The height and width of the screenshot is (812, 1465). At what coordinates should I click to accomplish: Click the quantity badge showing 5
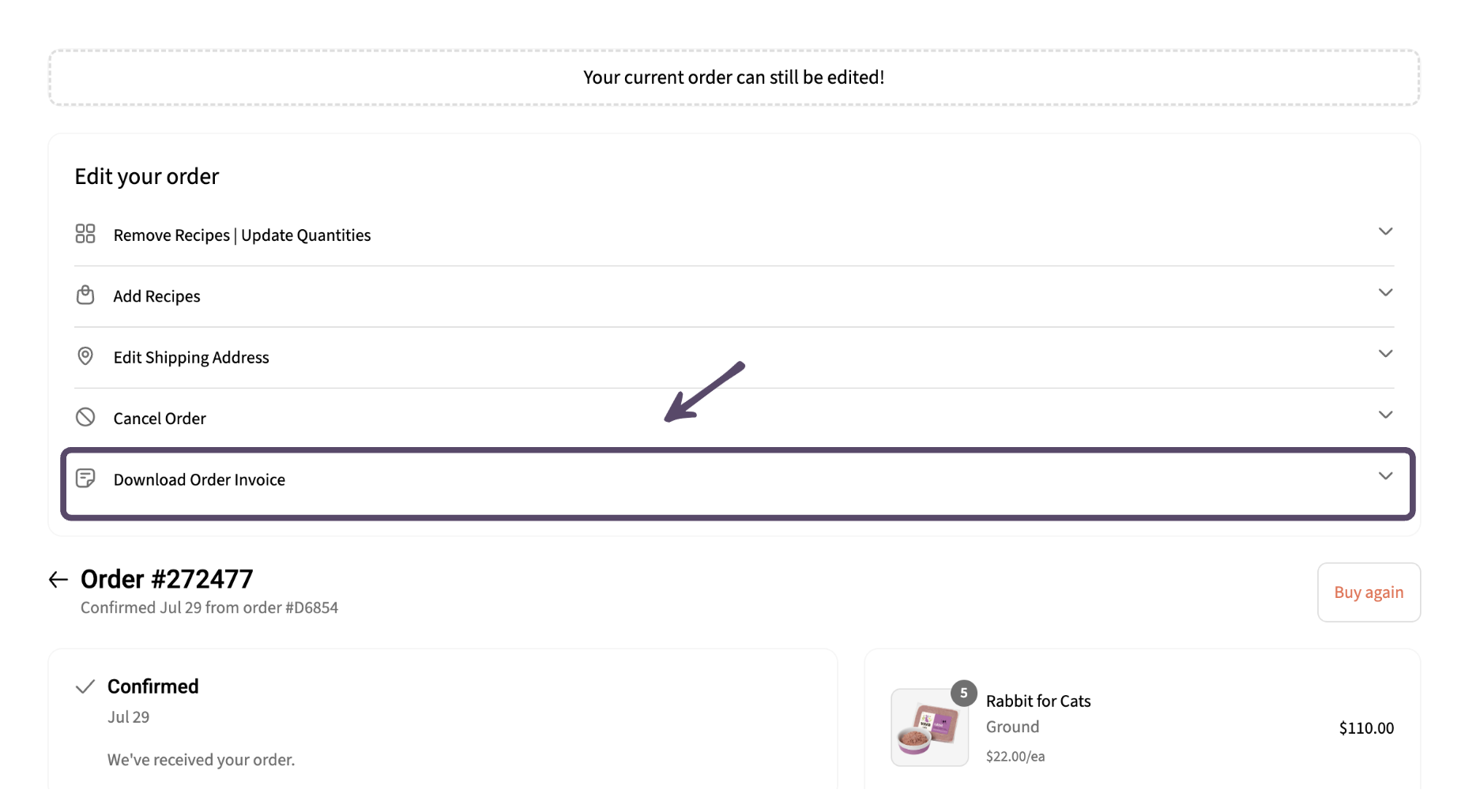click(x=964, y=693)
